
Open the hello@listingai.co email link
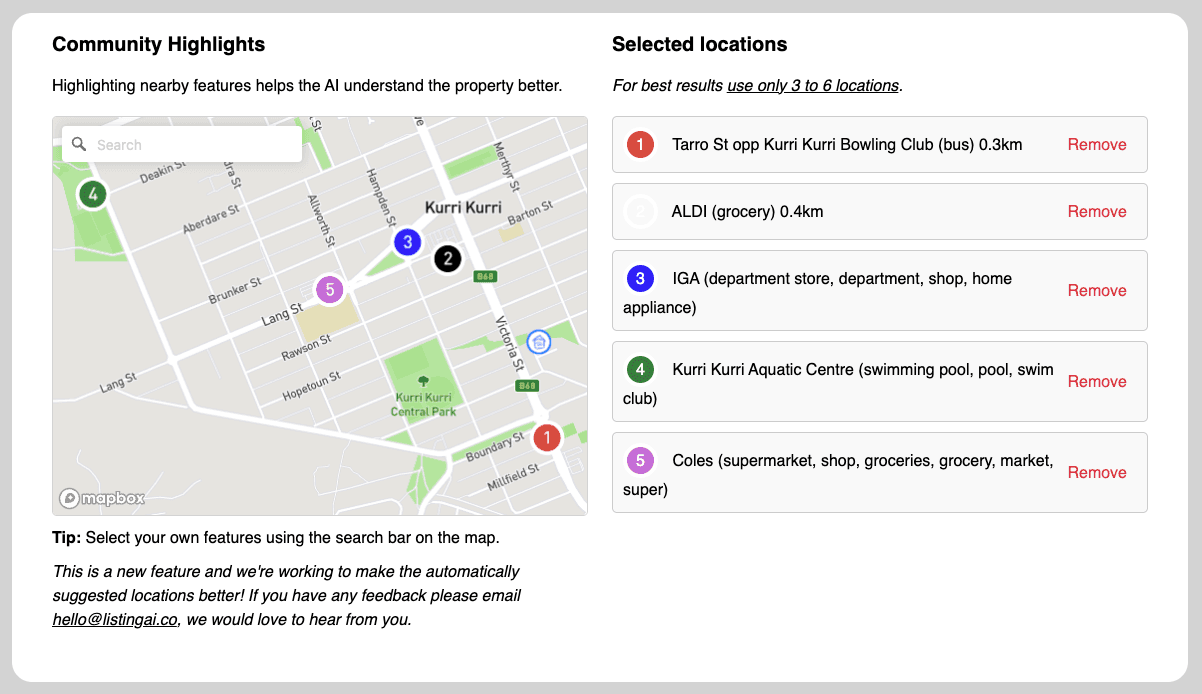pyautogui.click(x=115, y=620)
